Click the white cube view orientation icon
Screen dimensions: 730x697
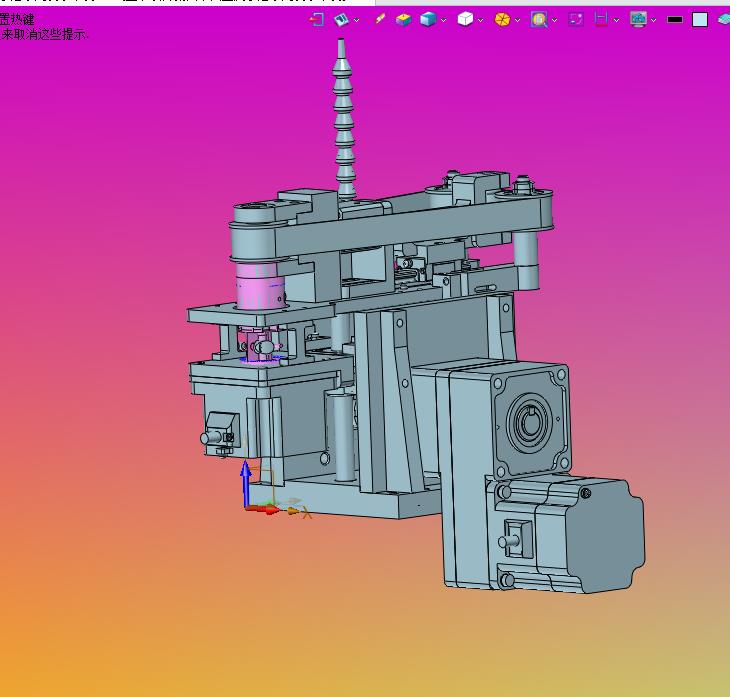click(x=465, y=19)
